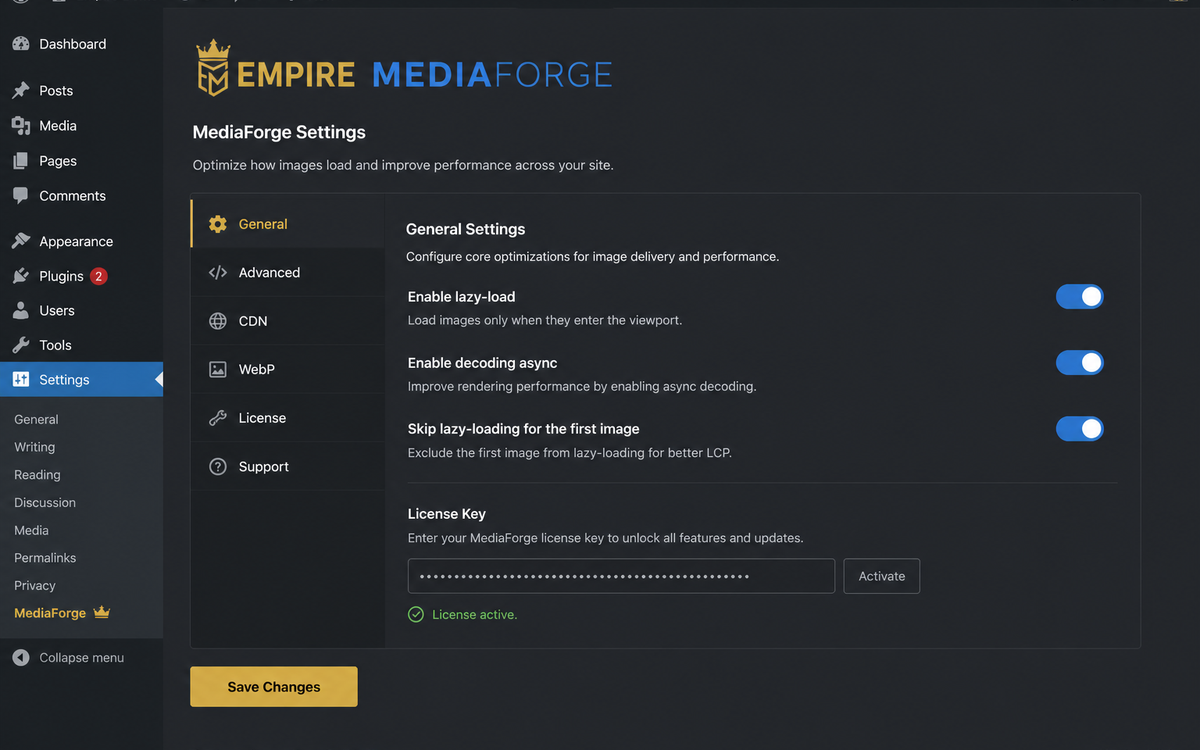
Task: Open the Writing settings link
Action: pos(35,447)
